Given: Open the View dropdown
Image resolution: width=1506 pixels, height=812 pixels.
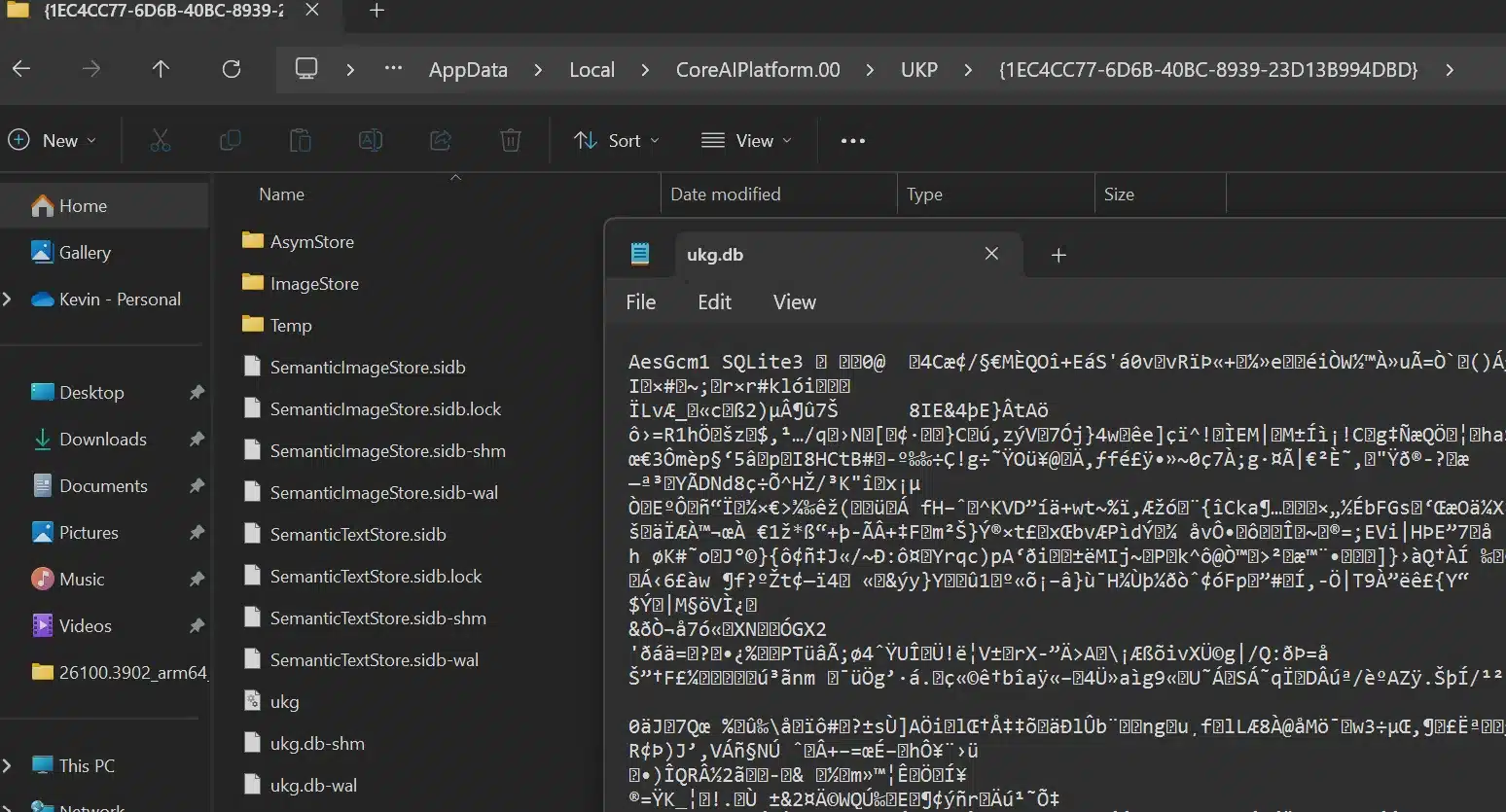Looking at the screenshot, I should pos(745,140).
